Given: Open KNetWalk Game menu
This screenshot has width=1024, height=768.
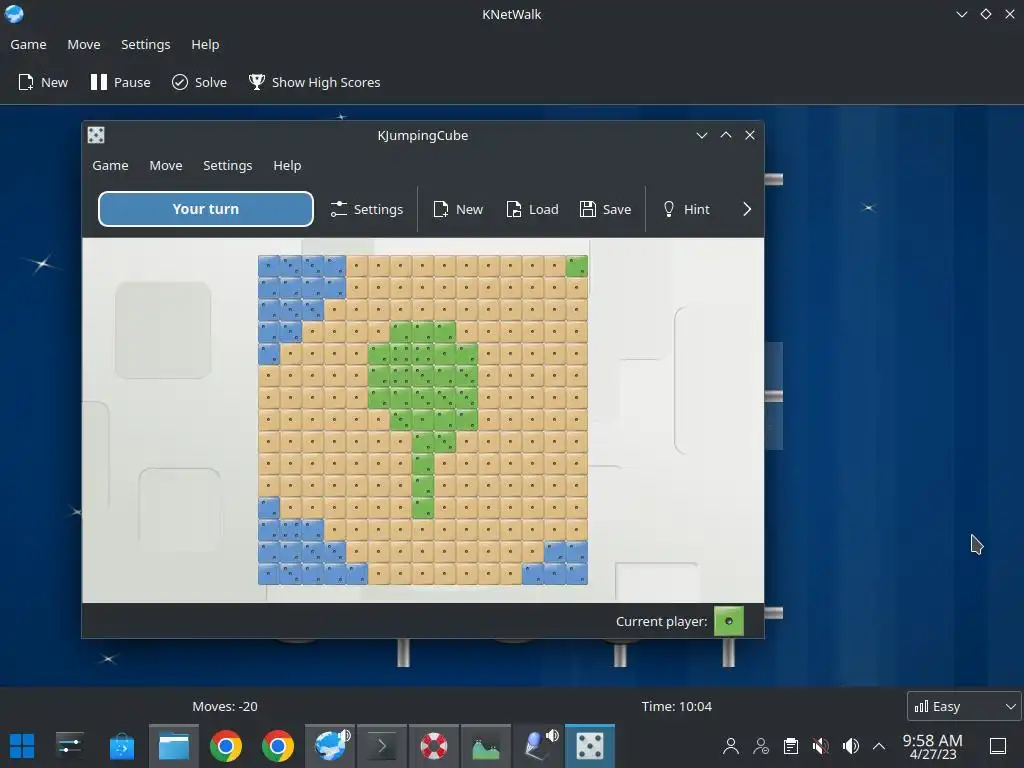Looking at the screenshot, I should pos(28,44).
